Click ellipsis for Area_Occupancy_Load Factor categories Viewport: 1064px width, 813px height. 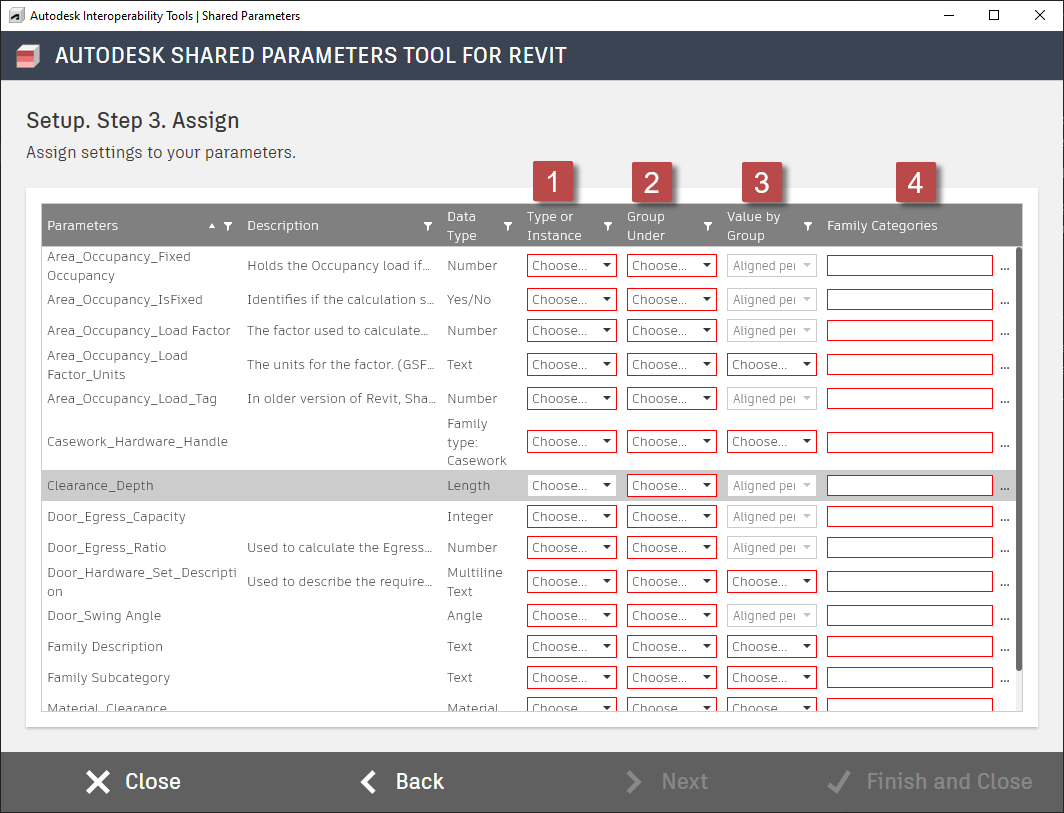coord(1005,333)
